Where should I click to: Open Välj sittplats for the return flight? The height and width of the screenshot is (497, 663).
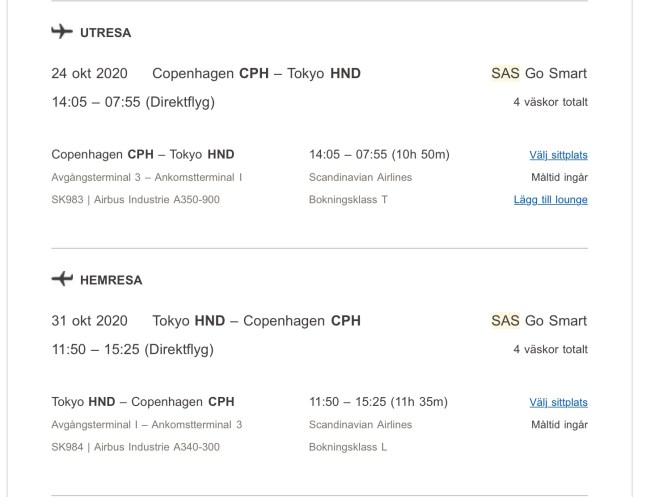tap(558, 403)
